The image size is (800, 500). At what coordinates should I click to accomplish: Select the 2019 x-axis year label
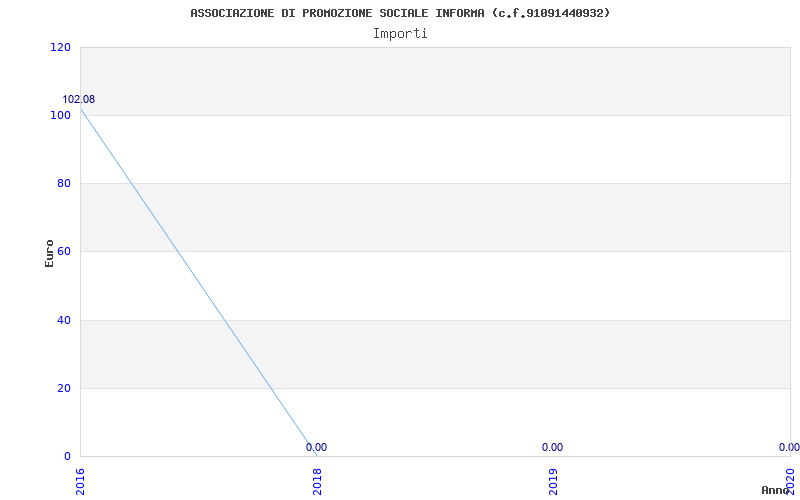553,482
